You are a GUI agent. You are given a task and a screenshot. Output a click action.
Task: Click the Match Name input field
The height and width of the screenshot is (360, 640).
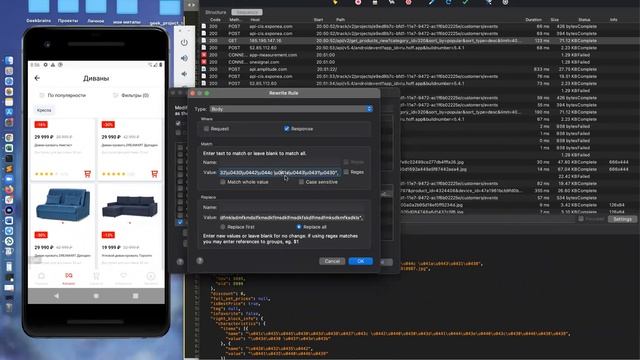tap(280, 162)
